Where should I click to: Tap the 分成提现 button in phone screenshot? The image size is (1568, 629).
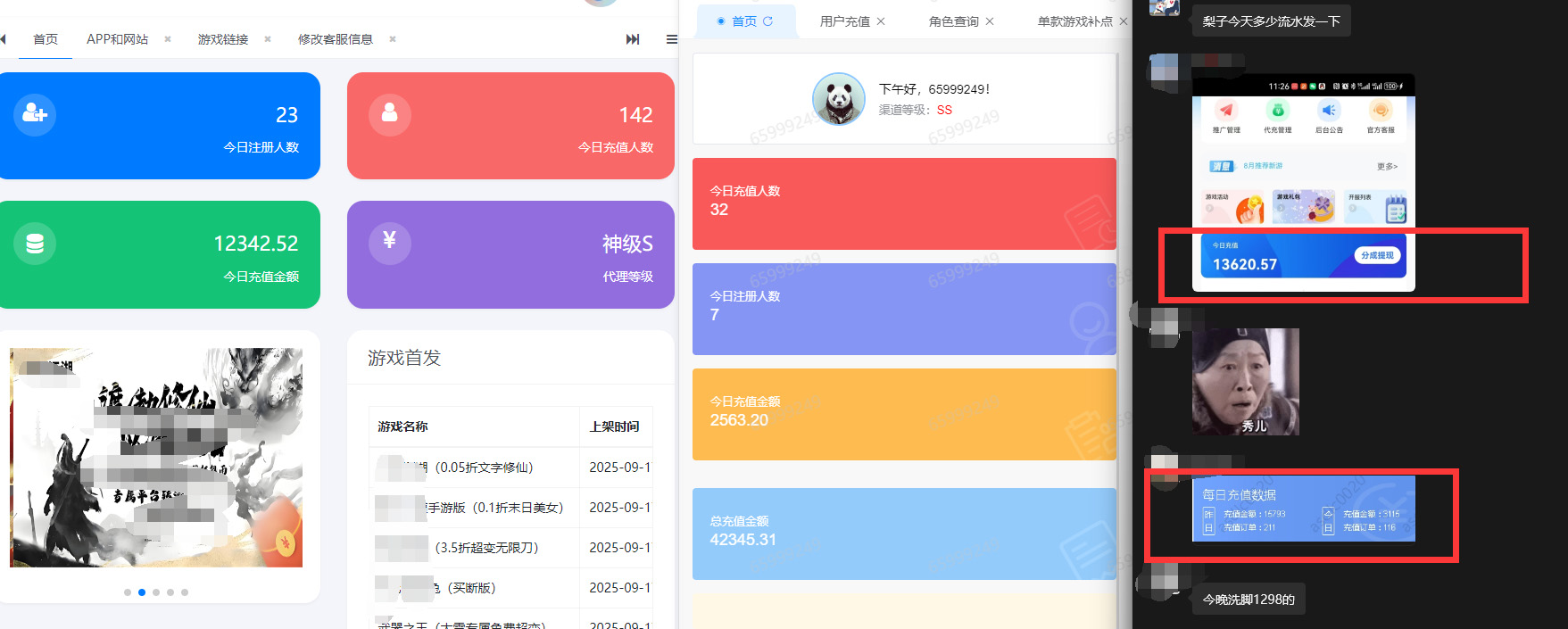1377,255
